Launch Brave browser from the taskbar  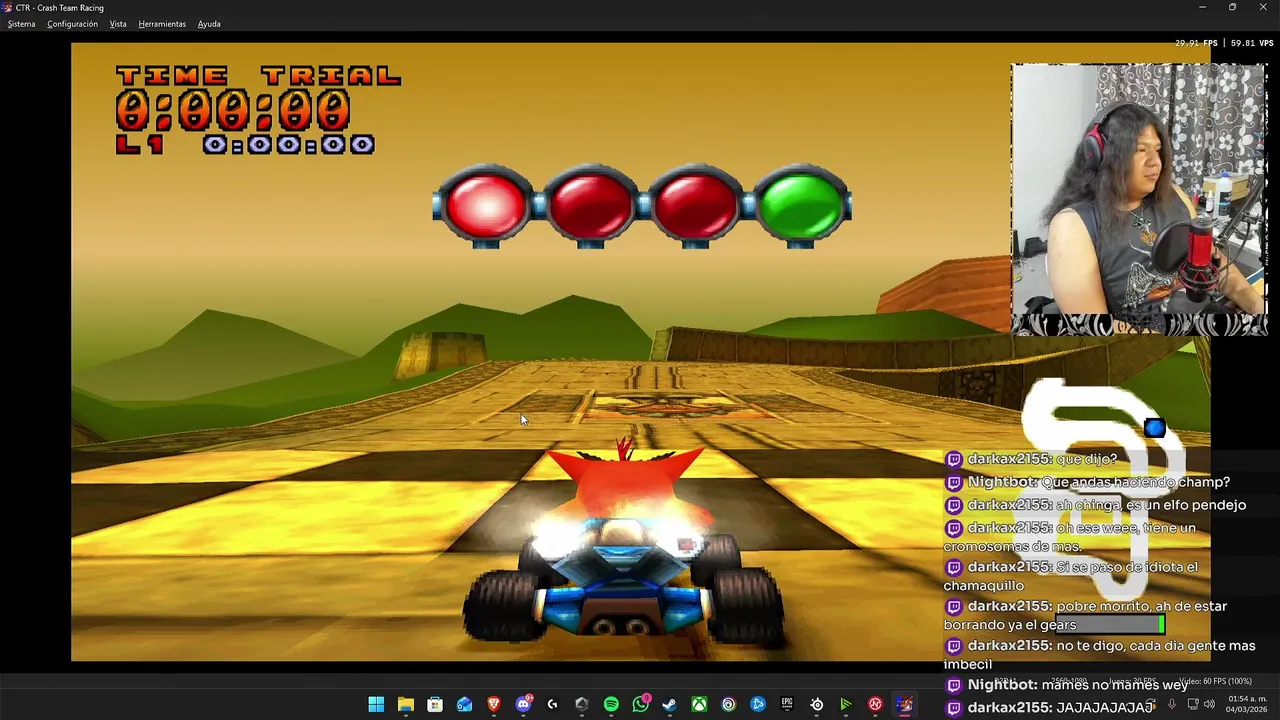493,705
